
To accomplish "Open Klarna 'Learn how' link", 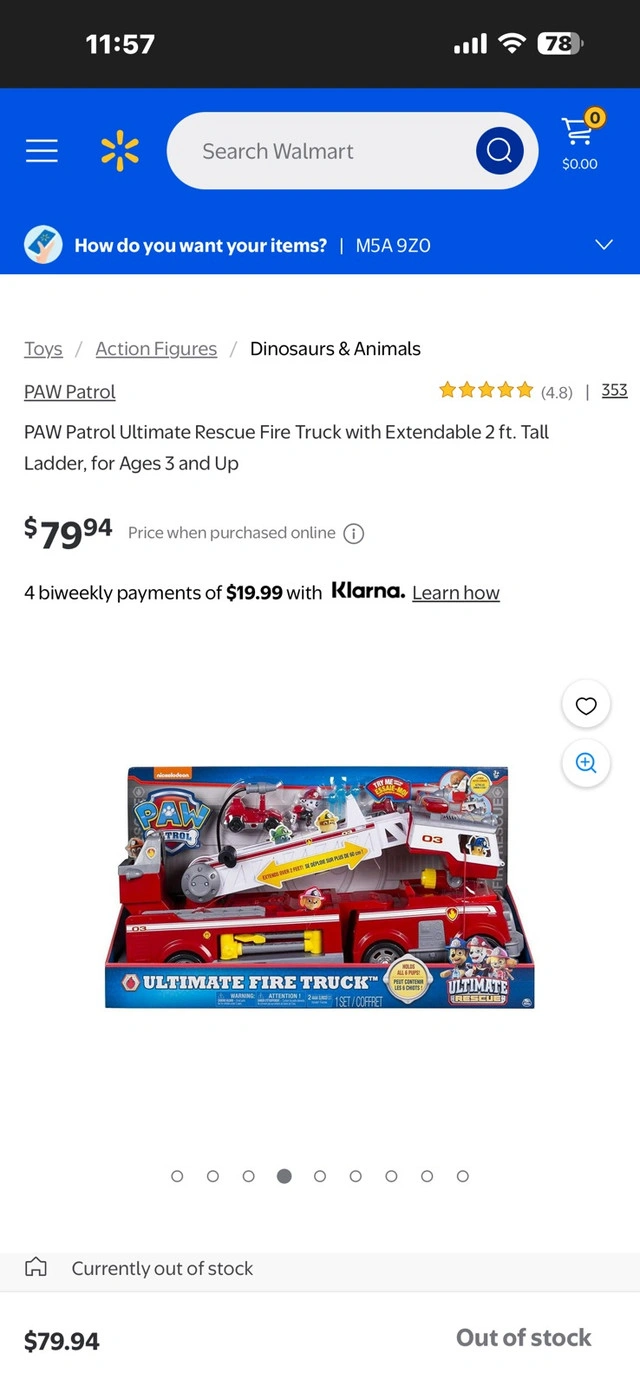I will (456, 593).
